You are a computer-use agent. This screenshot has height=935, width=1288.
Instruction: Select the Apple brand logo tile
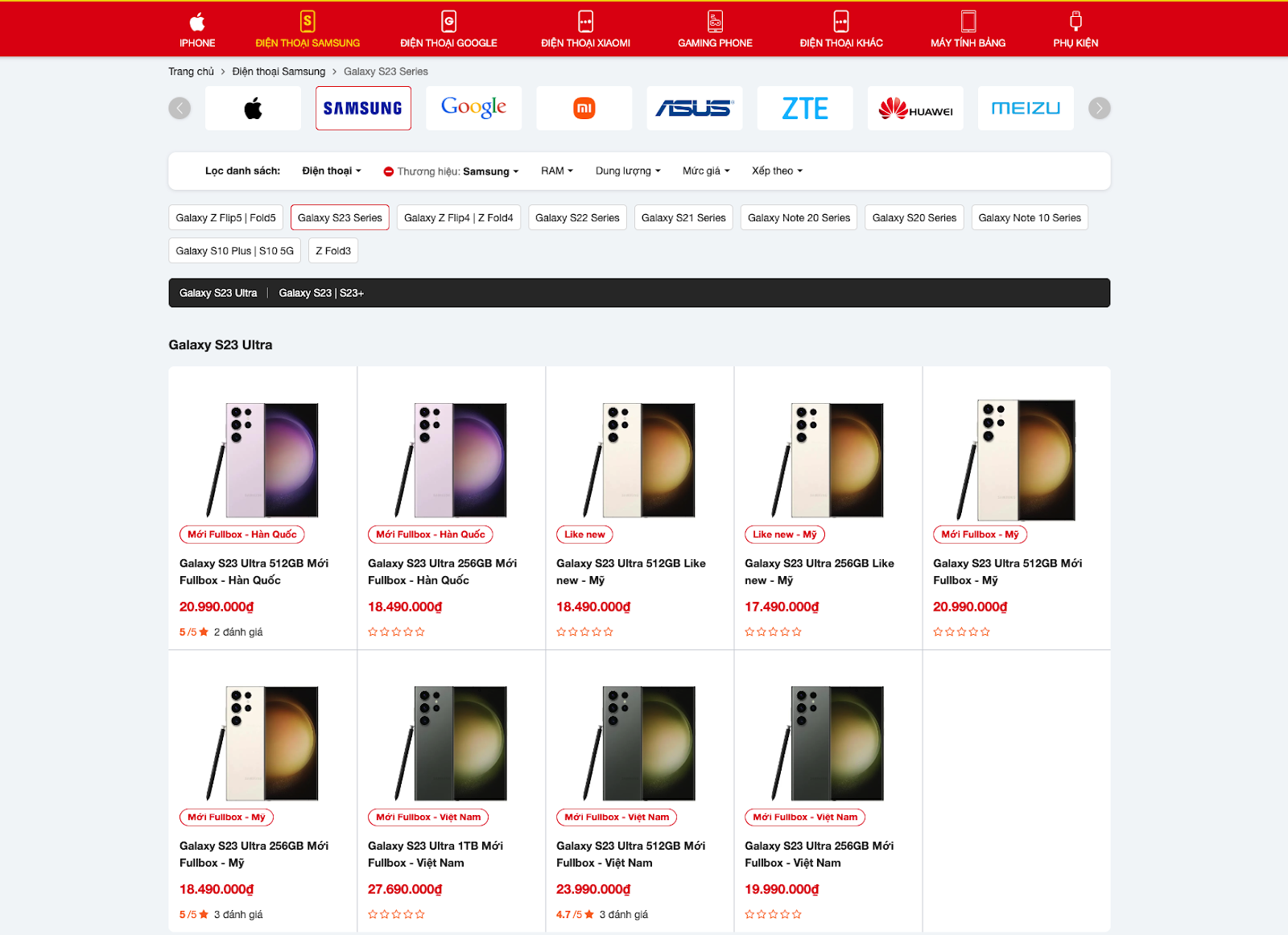pyautogui.click(x=253, y=108)
